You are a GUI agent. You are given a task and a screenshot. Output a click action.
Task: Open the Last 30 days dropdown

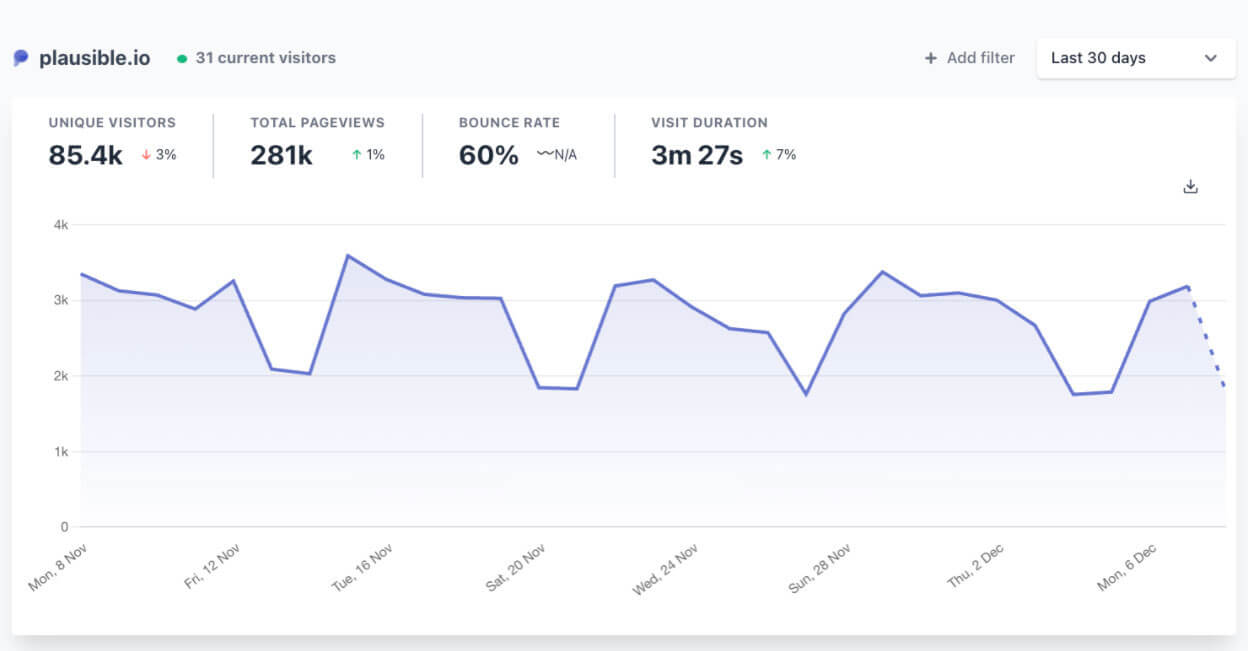(x=1135, y=58)
